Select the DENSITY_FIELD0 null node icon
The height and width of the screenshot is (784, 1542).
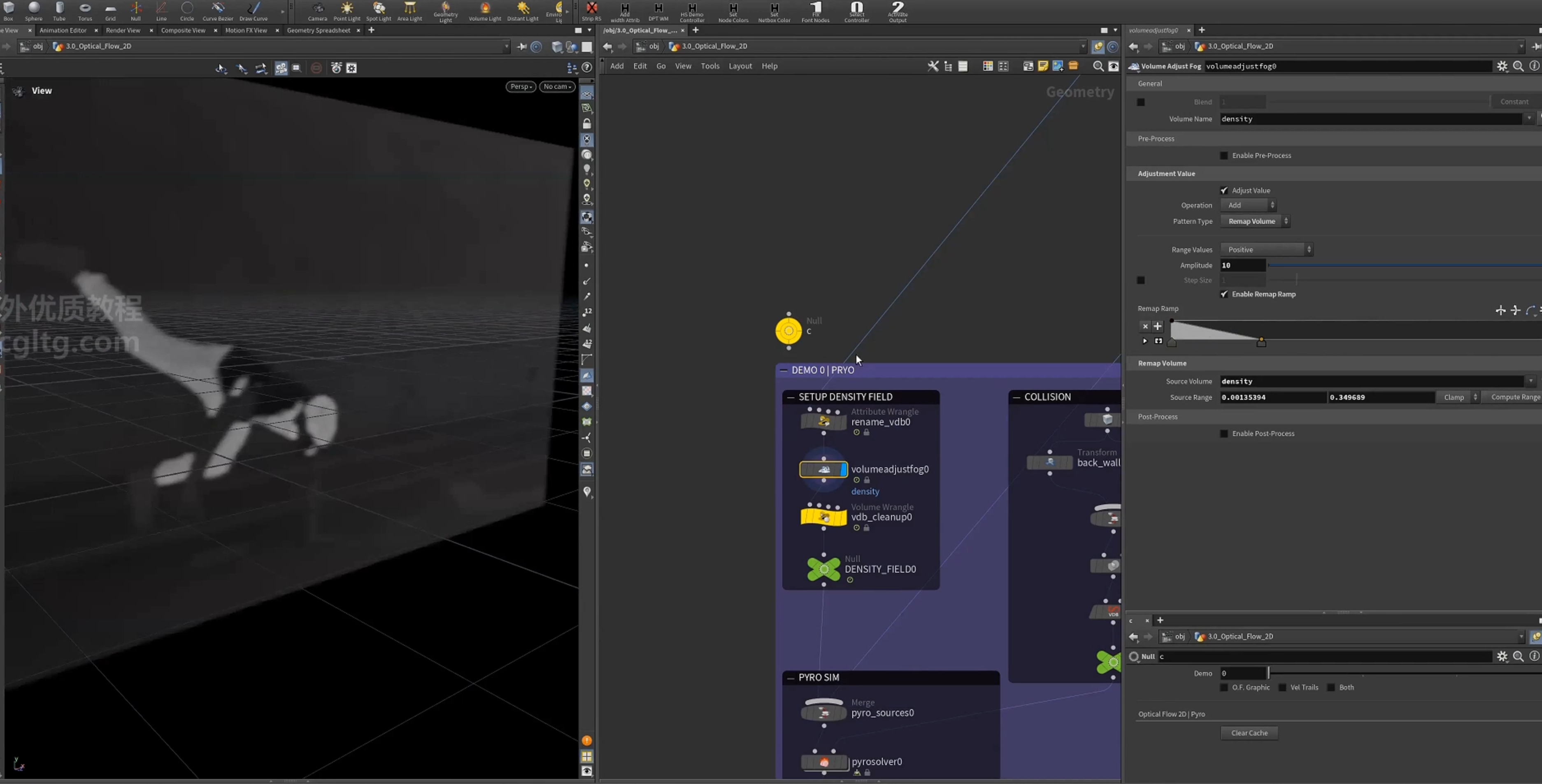point(824,569)
